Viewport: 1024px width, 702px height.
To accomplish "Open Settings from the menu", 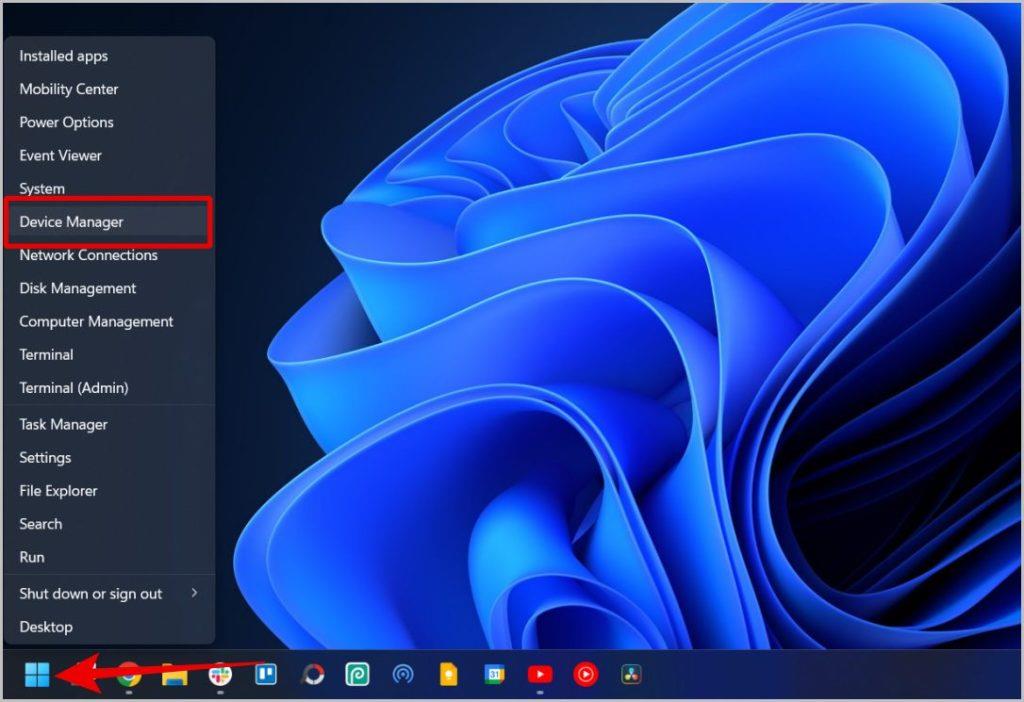I will click(x=109, y=458).
